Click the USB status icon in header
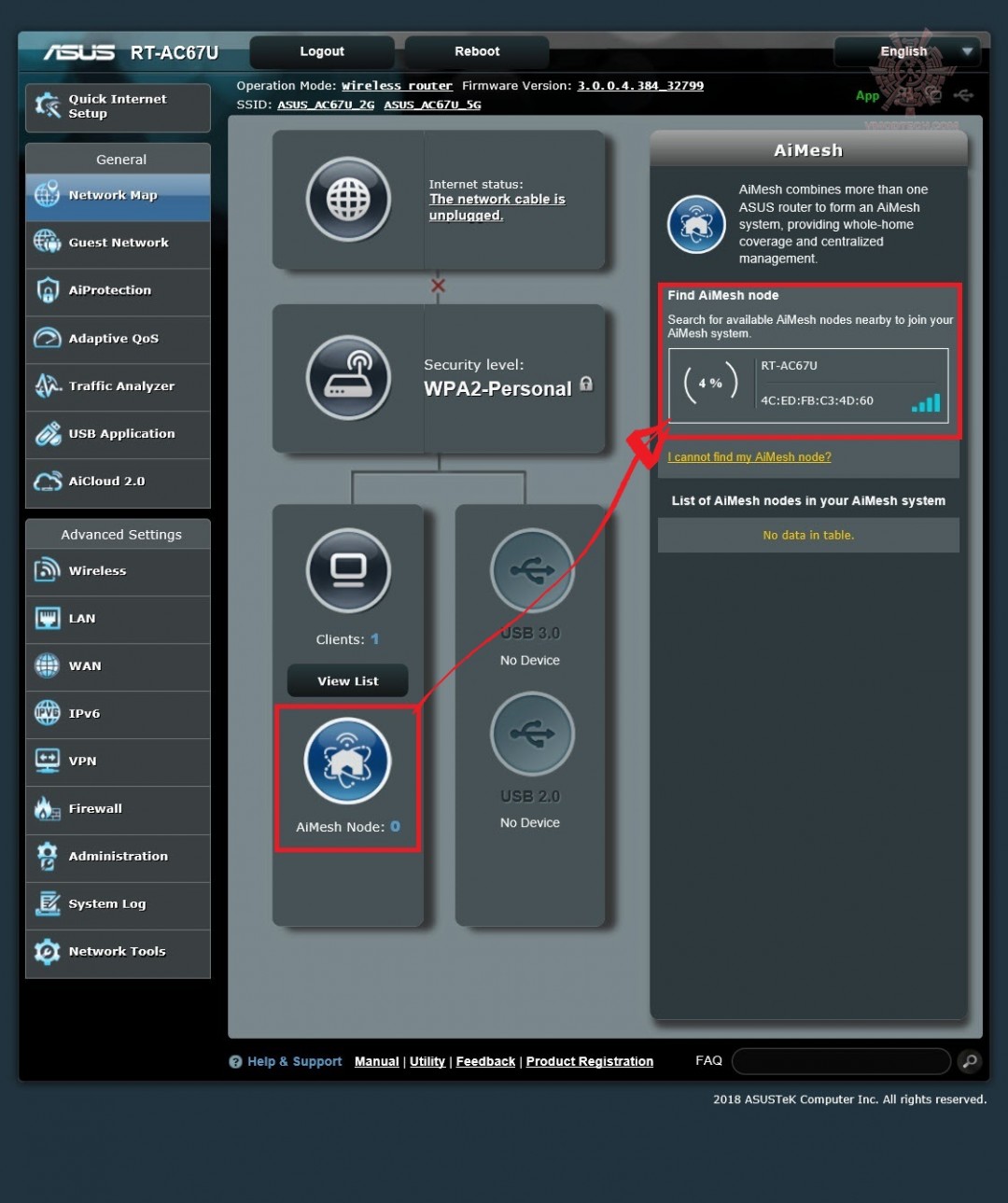 [x=964, y=95]
